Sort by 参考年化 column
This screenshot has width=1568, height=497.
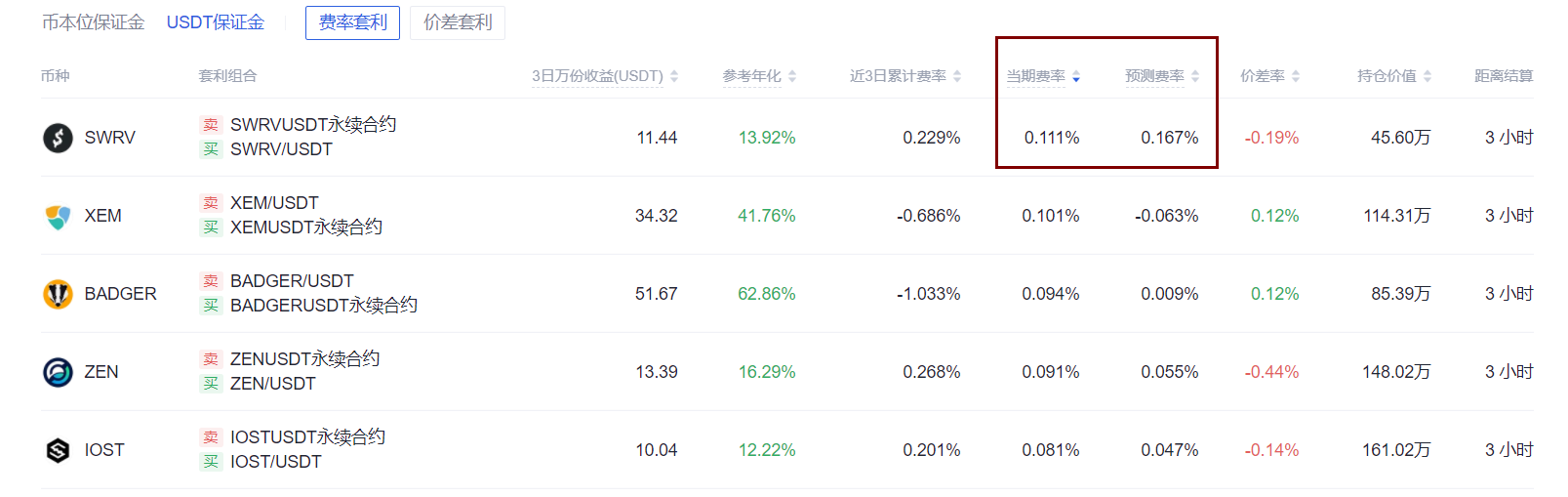[759, 76]
